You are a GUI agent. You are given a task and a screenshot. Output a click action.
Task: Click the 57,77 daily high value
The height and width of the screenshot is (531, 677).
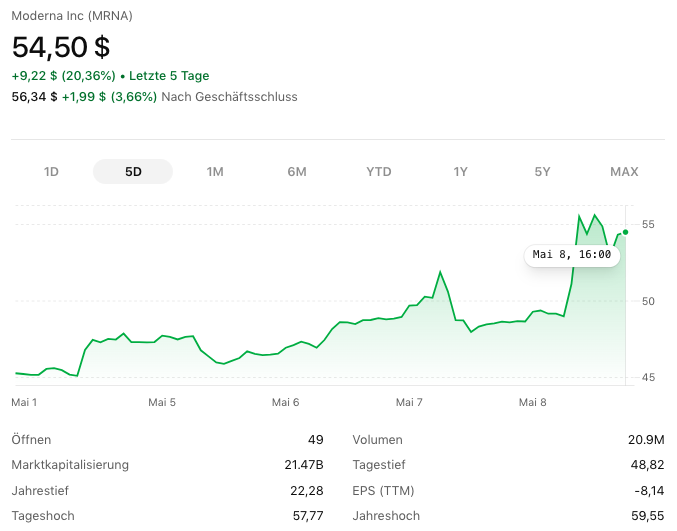(x=308, y=516)
